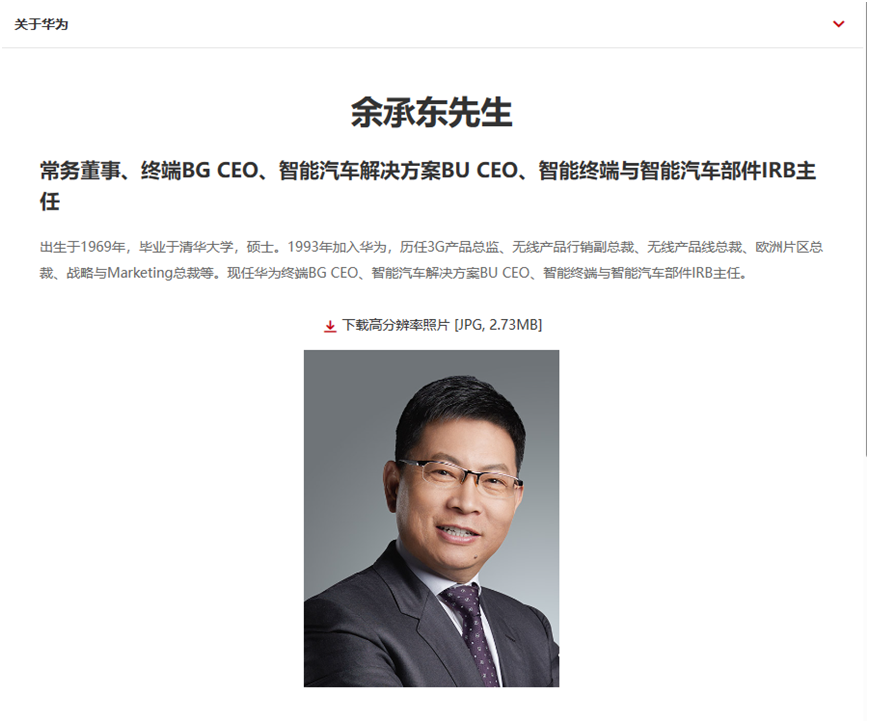Screen dimensions: 869x723
Task: Click the eyeglasses in the portrait photo
Action: (x=460, y=476)
